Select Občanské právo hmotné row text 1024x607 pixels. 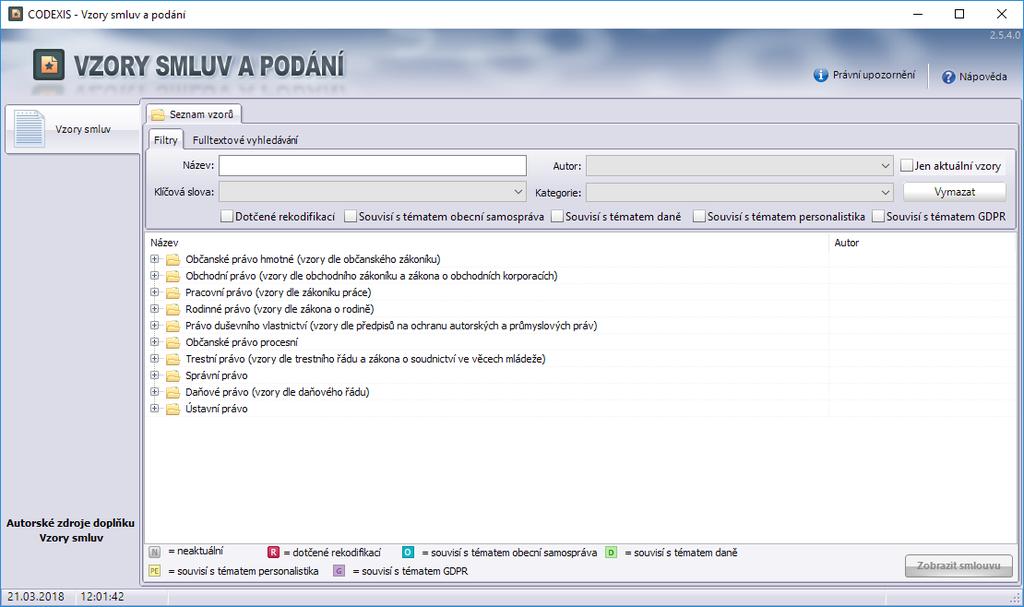tap(313, 259)
